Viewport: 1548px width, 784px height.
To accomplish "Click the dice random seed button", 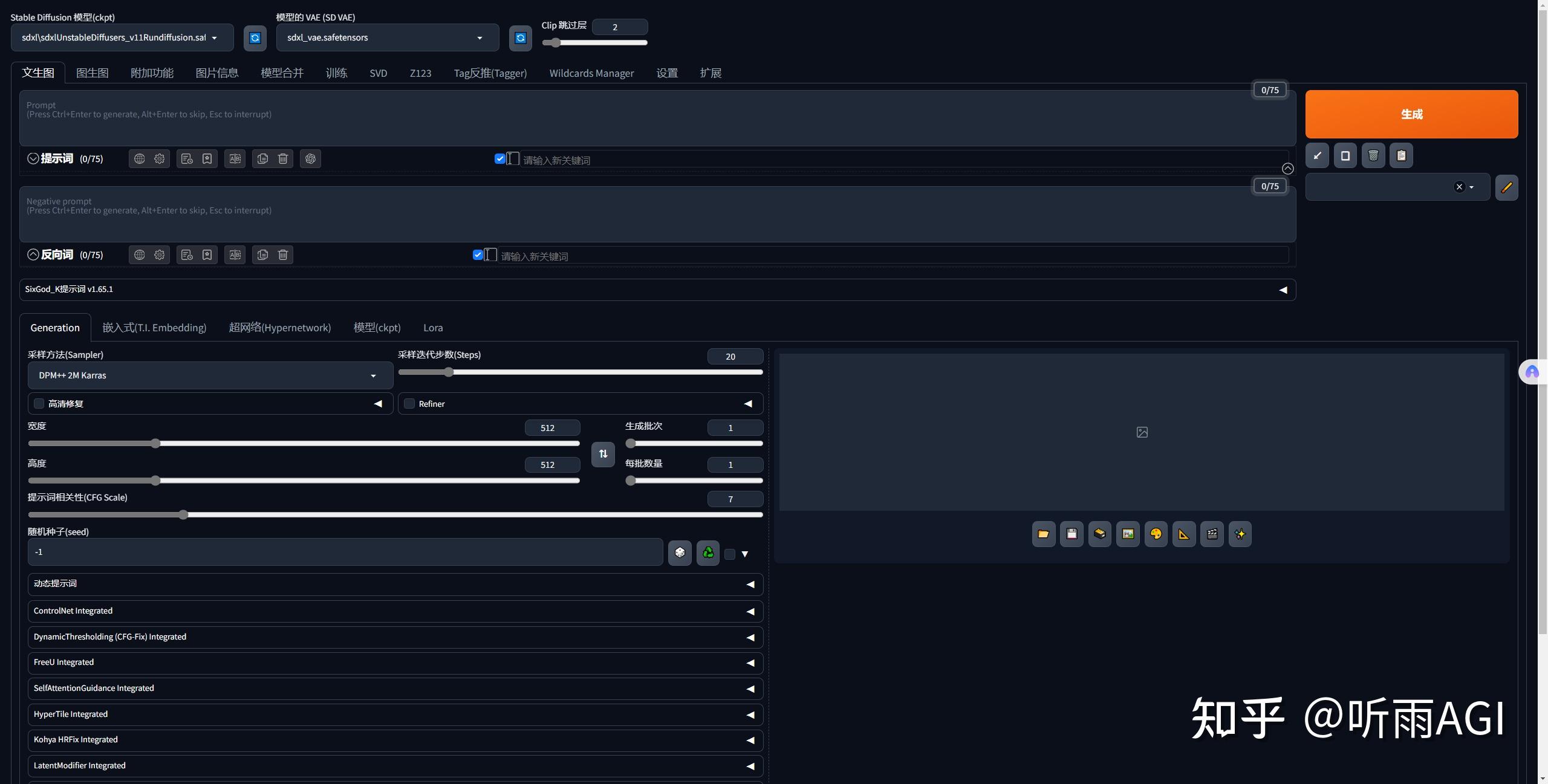I will click(680, 552).
